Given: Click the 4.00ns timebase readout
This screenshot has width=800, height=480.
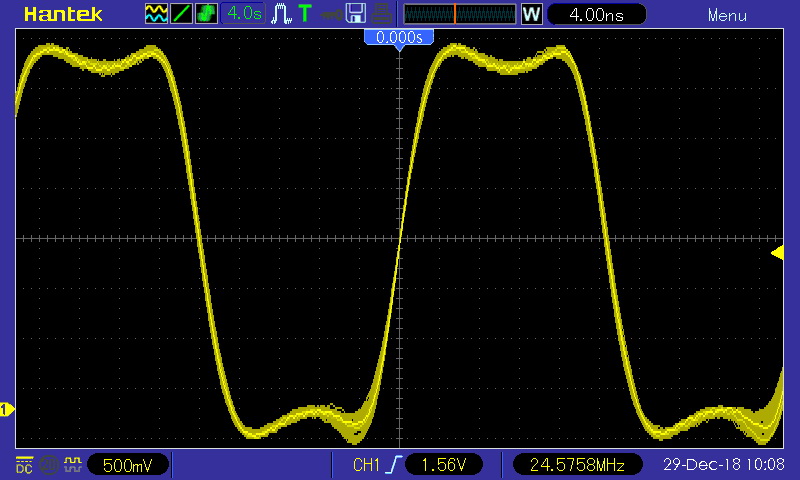Looking at the screenshot, I should click(596, 14).
